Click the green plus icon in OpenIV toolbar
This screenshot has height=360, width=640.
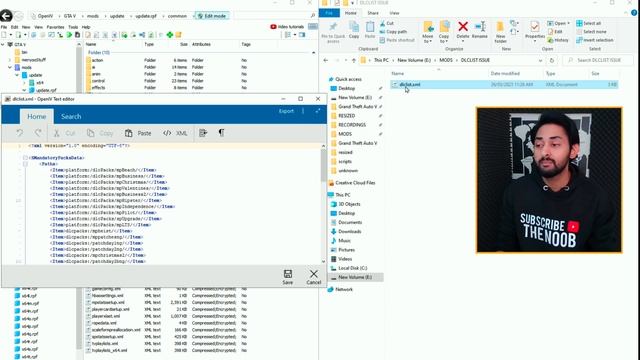169,35
